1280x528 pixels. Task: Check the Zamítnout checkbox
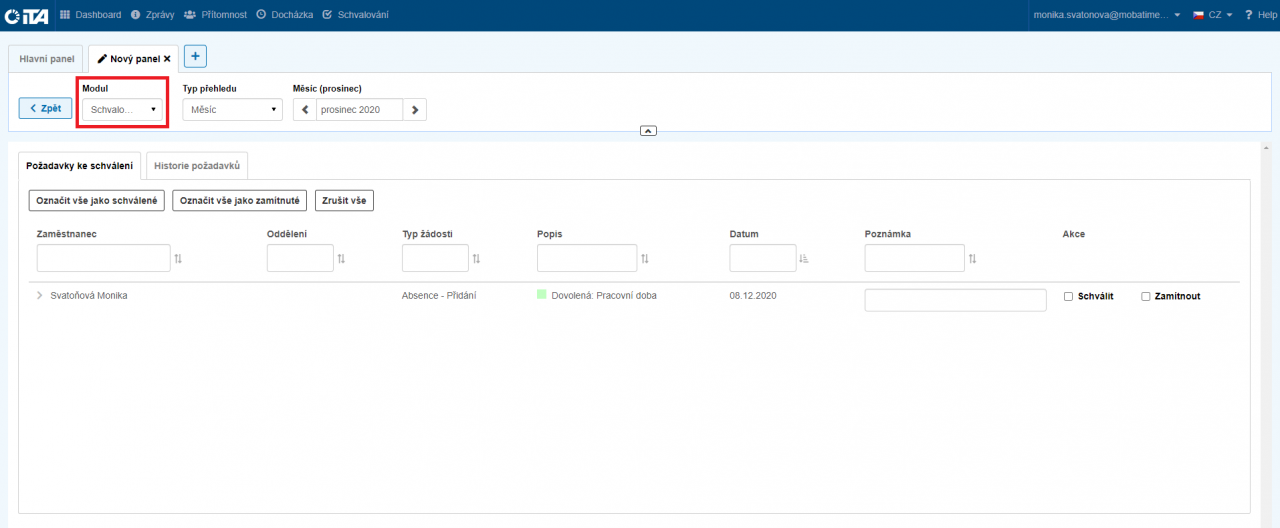pyautogui.click(x=1146, y=297)
